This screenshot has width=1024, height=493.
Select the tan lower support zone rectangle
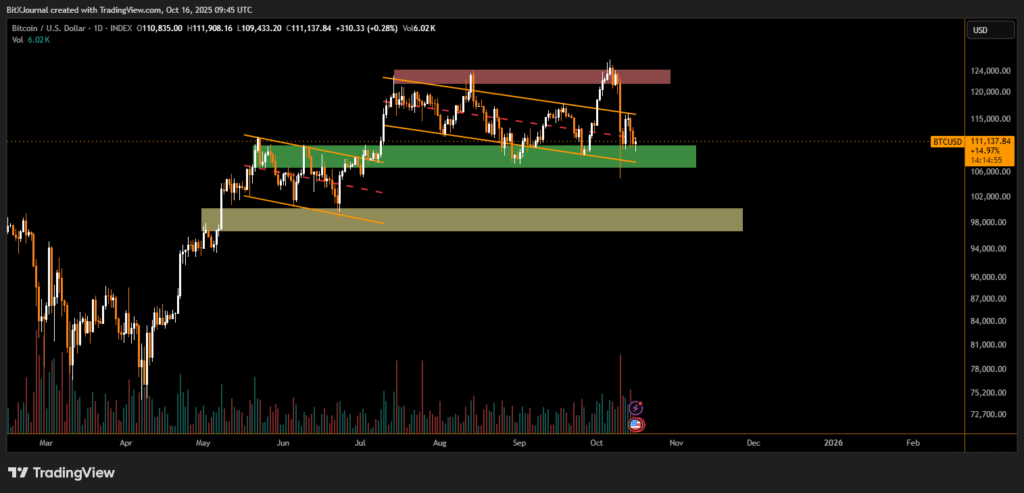471,220
